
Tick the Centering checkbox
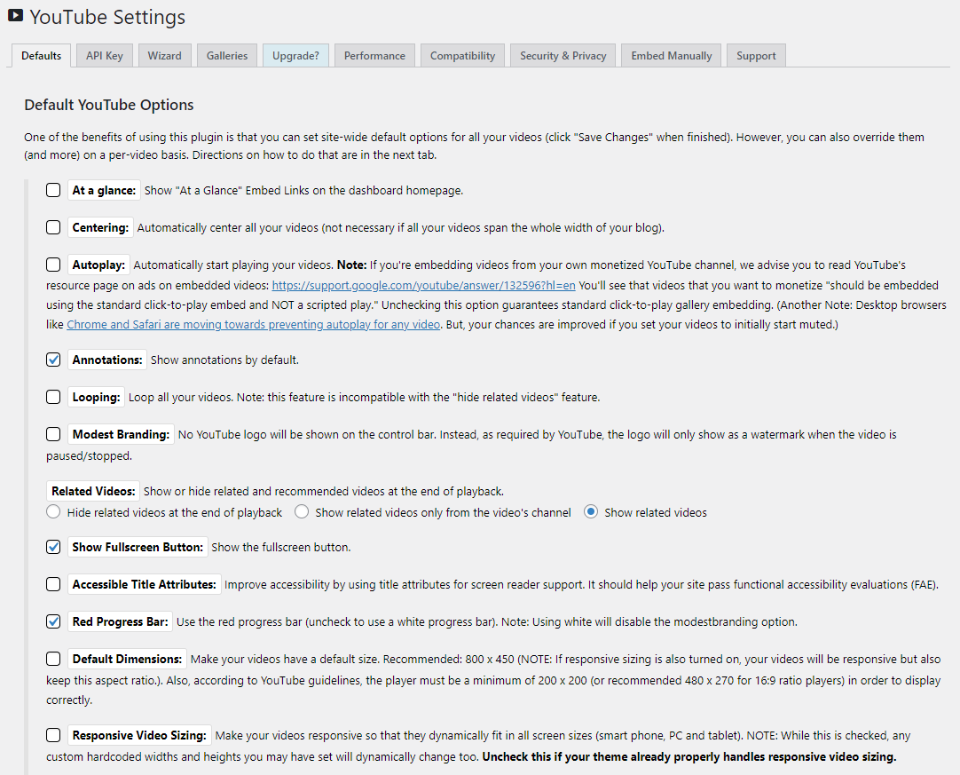pyautogui.click(x=53, y=228)
